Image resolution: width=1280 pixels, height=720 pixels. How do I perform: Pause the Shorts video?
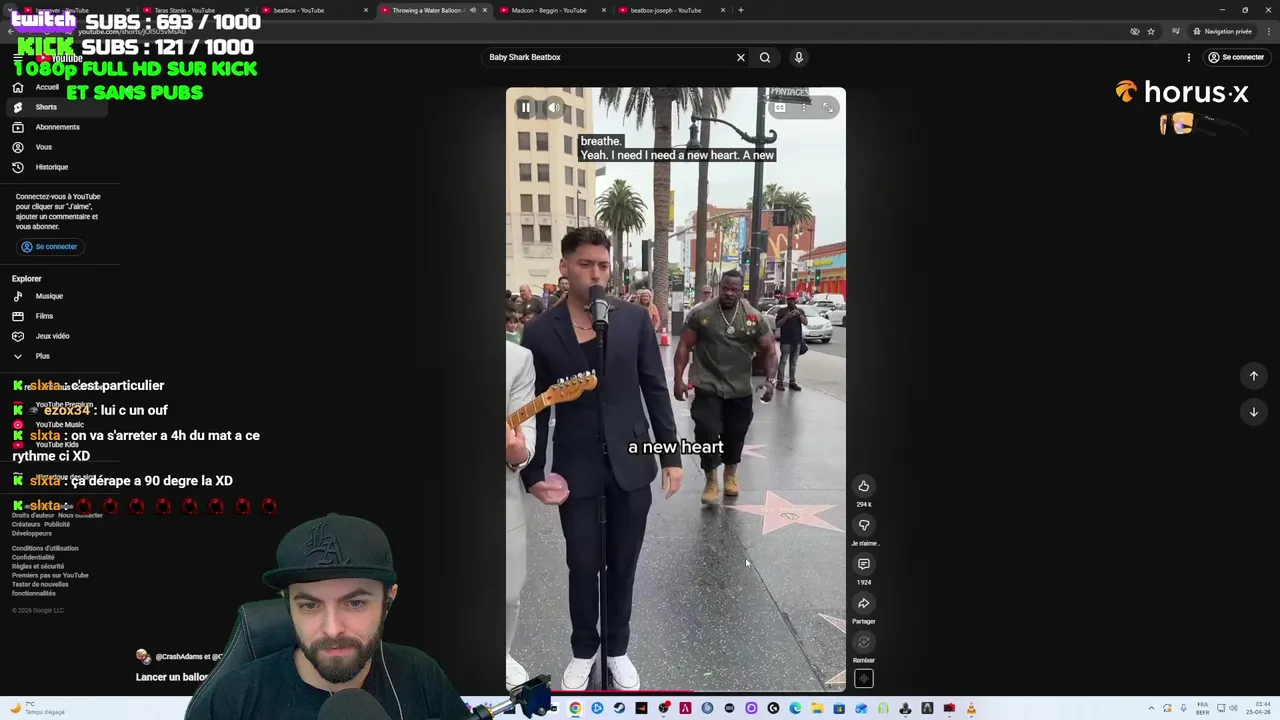[x=525, y=107]
